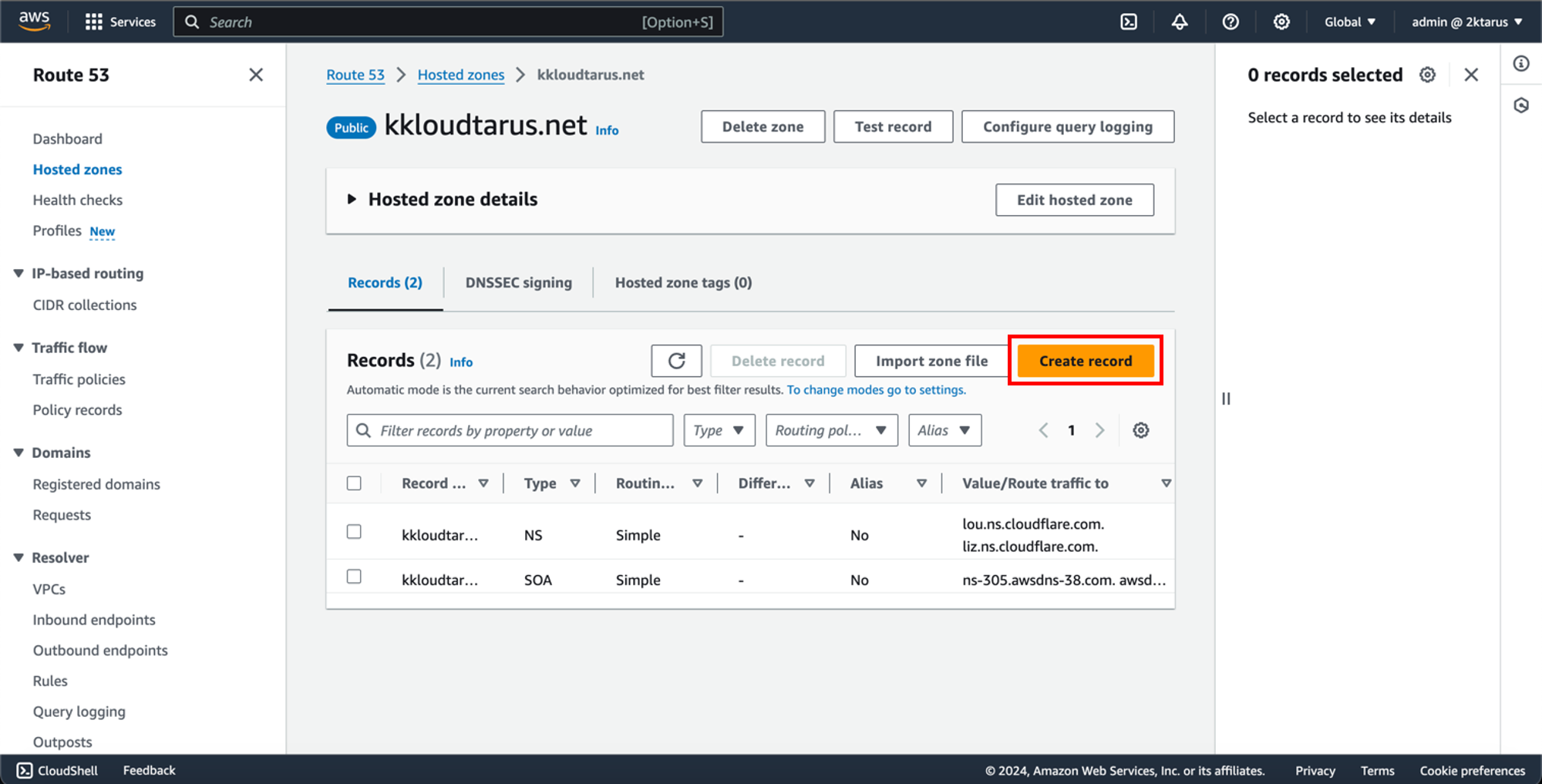Open Registered domains in sidebar

point(96,484)
